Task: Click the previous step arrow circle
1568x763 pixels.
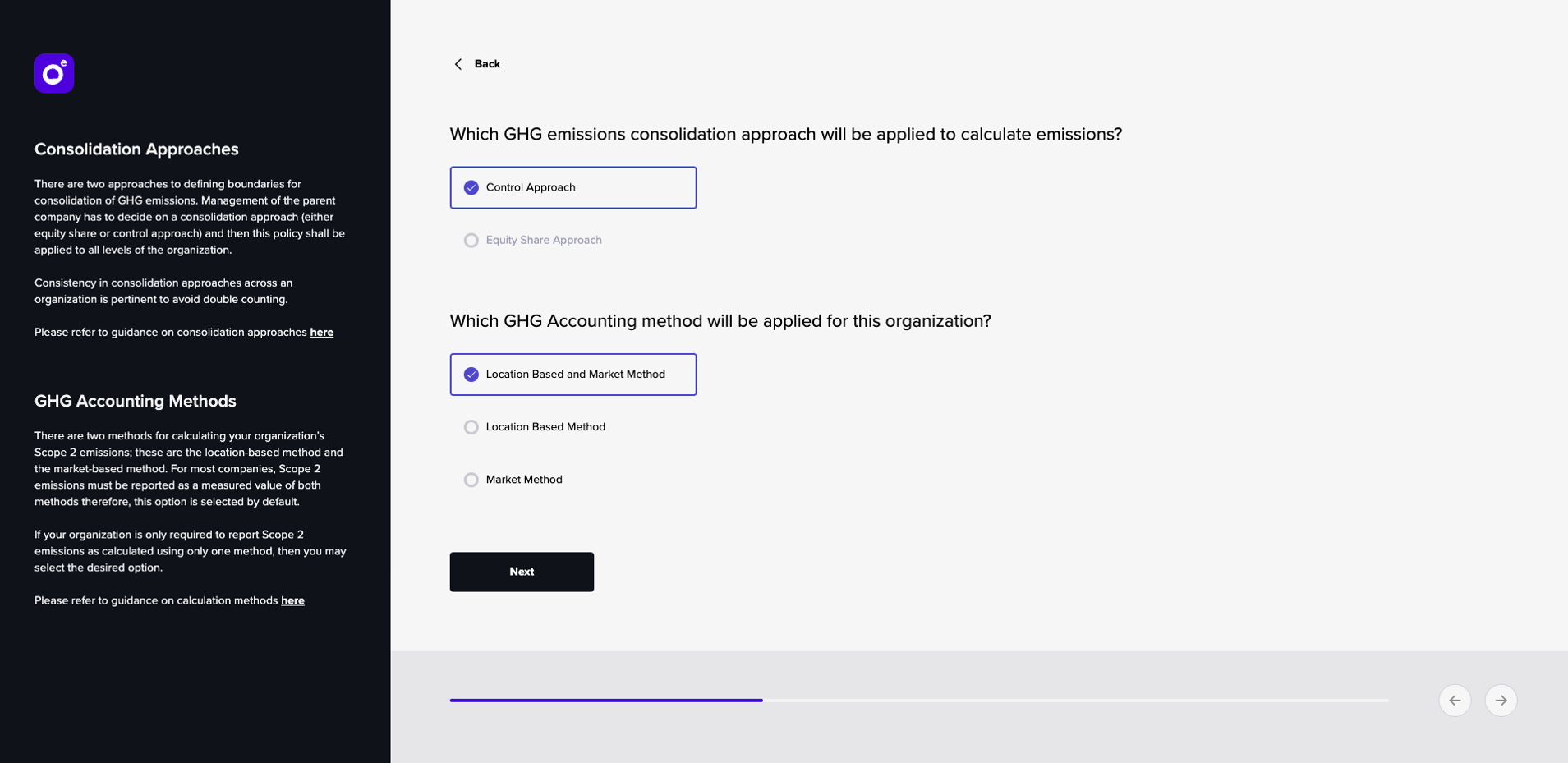Action: [1455, 701]
